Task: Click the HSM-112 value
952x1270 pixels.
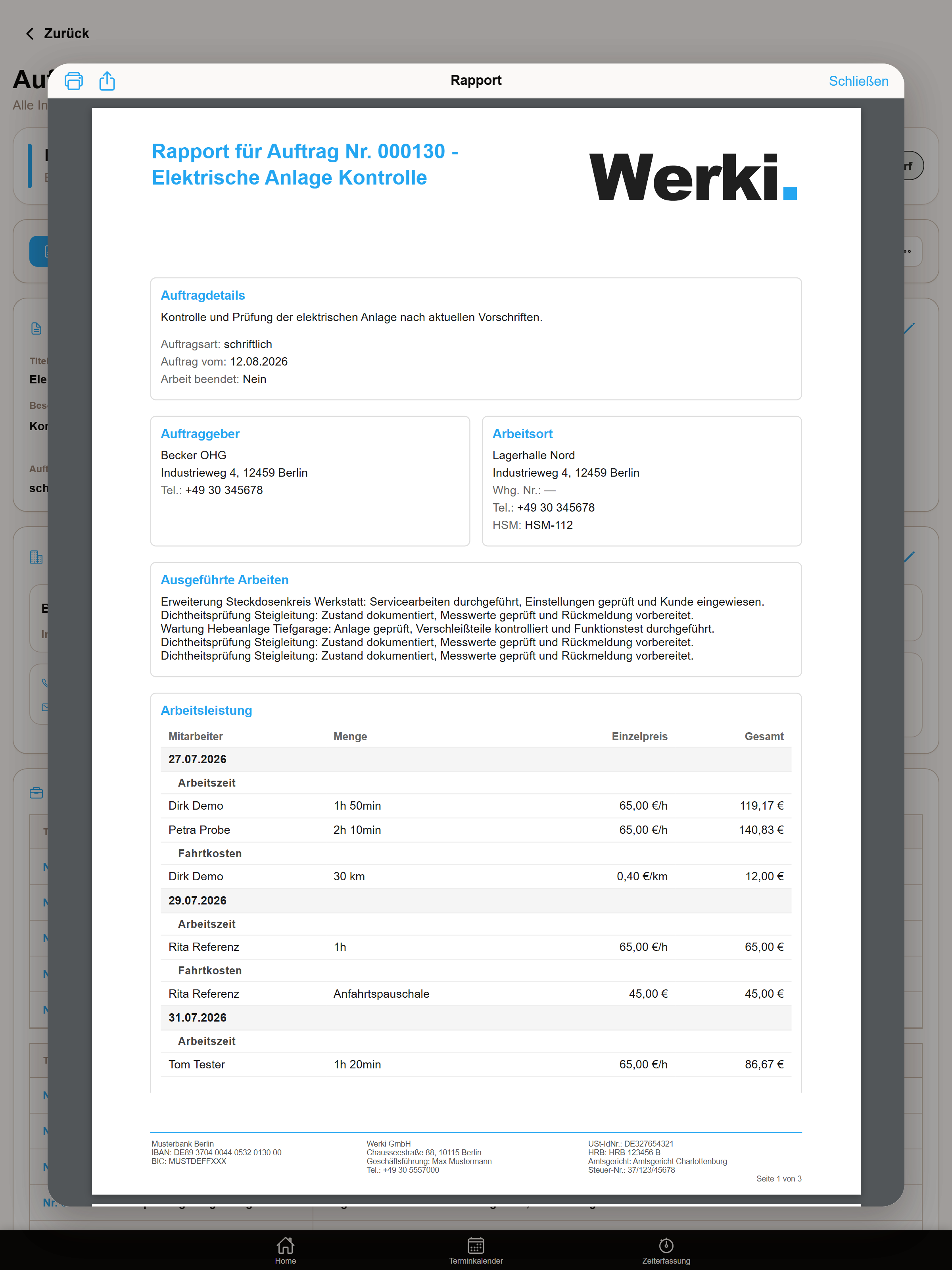Action: pos(549,525)
